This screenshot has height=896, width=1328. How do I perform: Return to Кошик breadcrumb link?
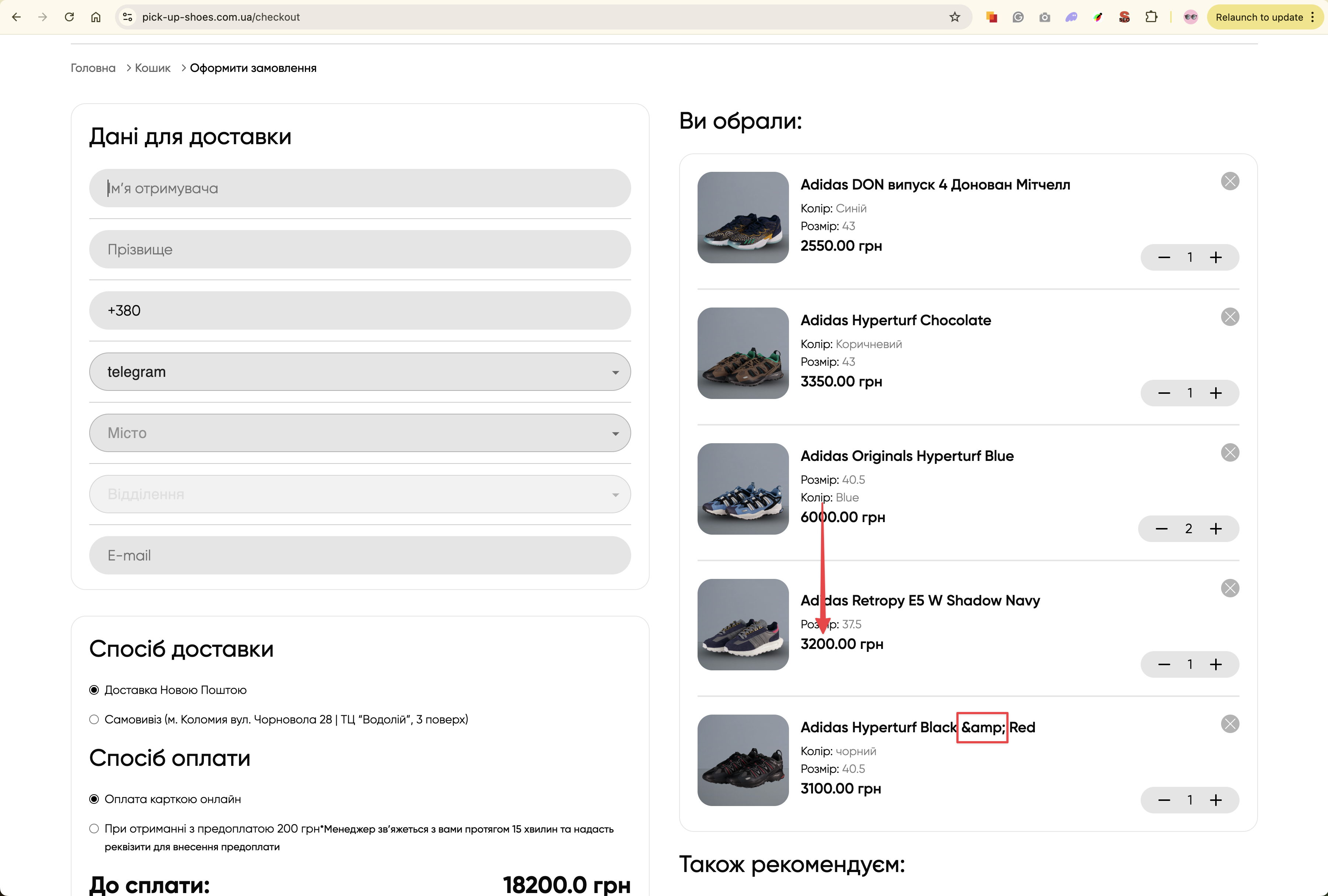[x=153, y=68]
